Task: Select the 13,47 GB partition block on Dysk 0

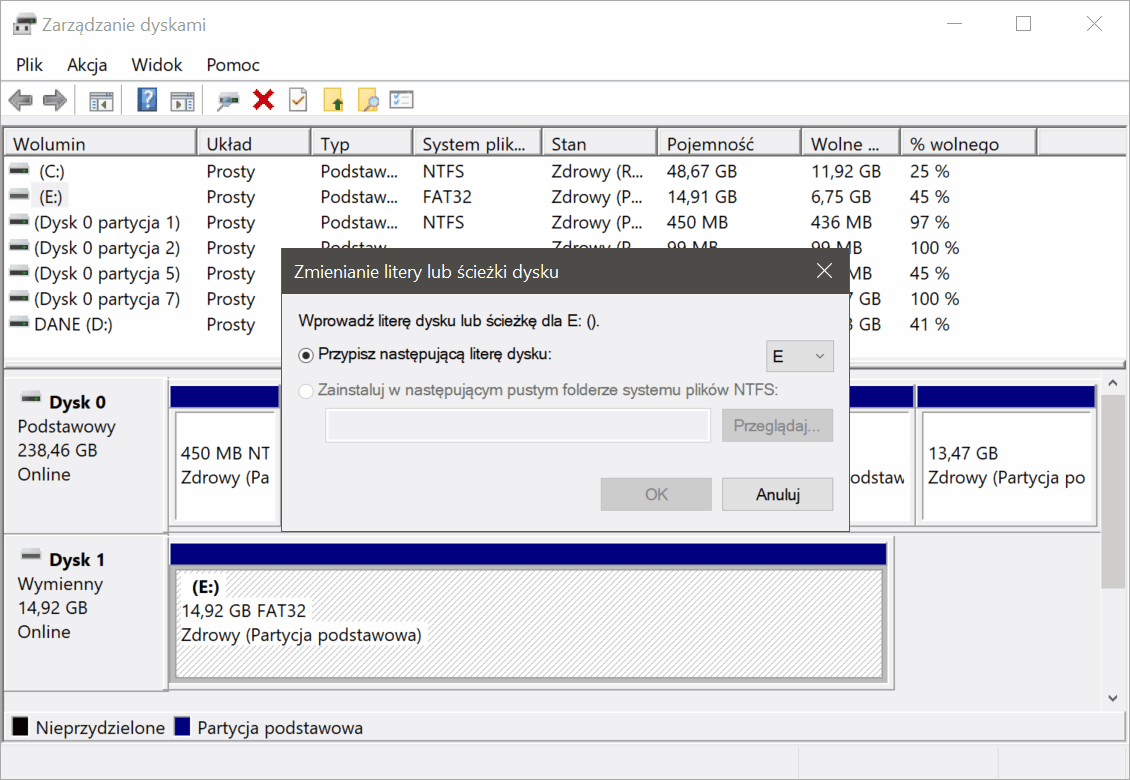Action: (x=1008, y=466)
